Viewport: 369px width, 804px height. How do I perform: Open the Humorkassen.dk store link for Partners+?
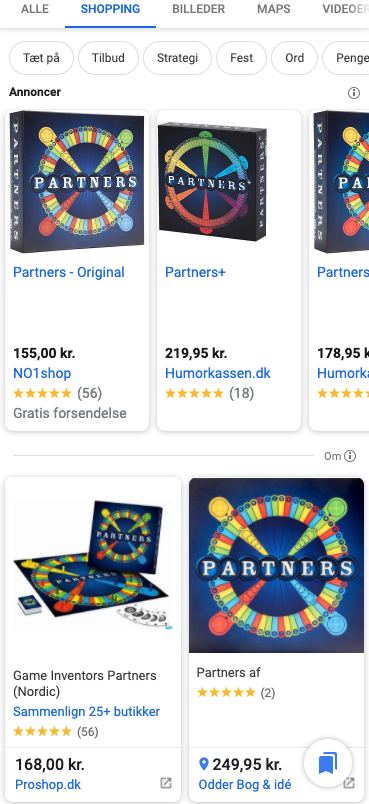(218, 373)
